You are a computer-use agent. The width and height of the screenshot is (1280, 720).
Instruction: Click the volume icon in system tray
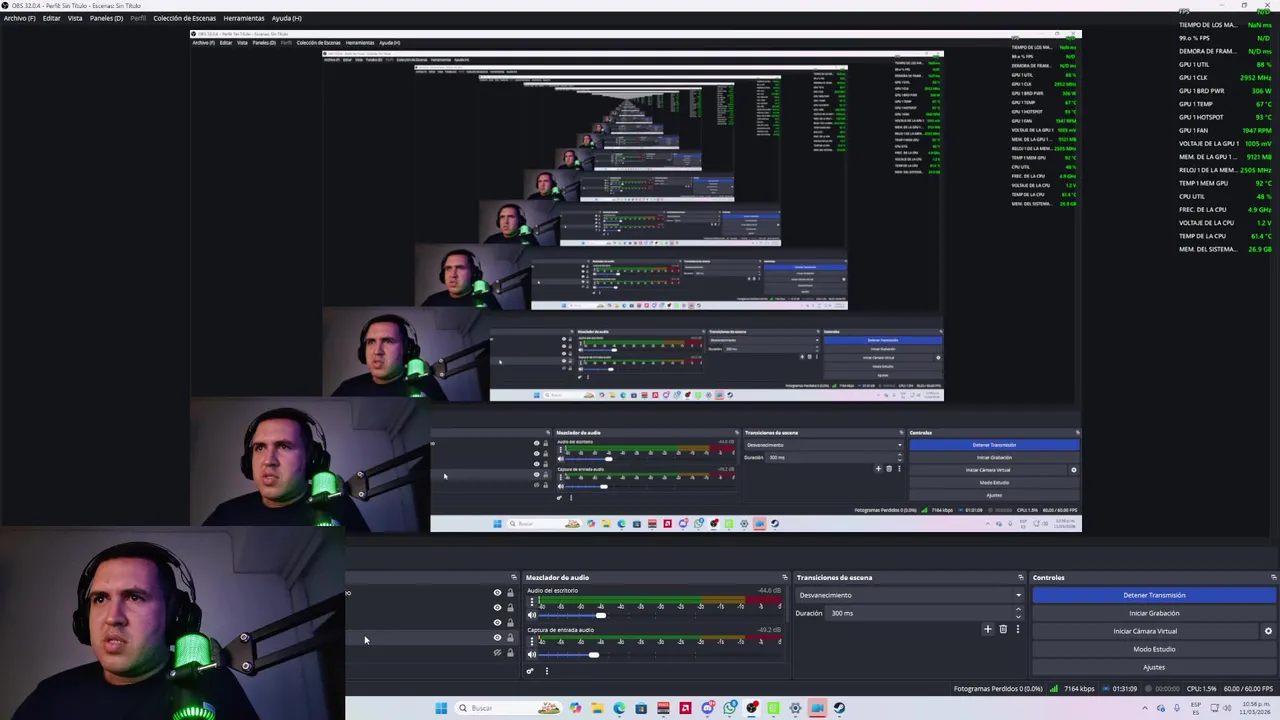click(x=1227, y=708)
